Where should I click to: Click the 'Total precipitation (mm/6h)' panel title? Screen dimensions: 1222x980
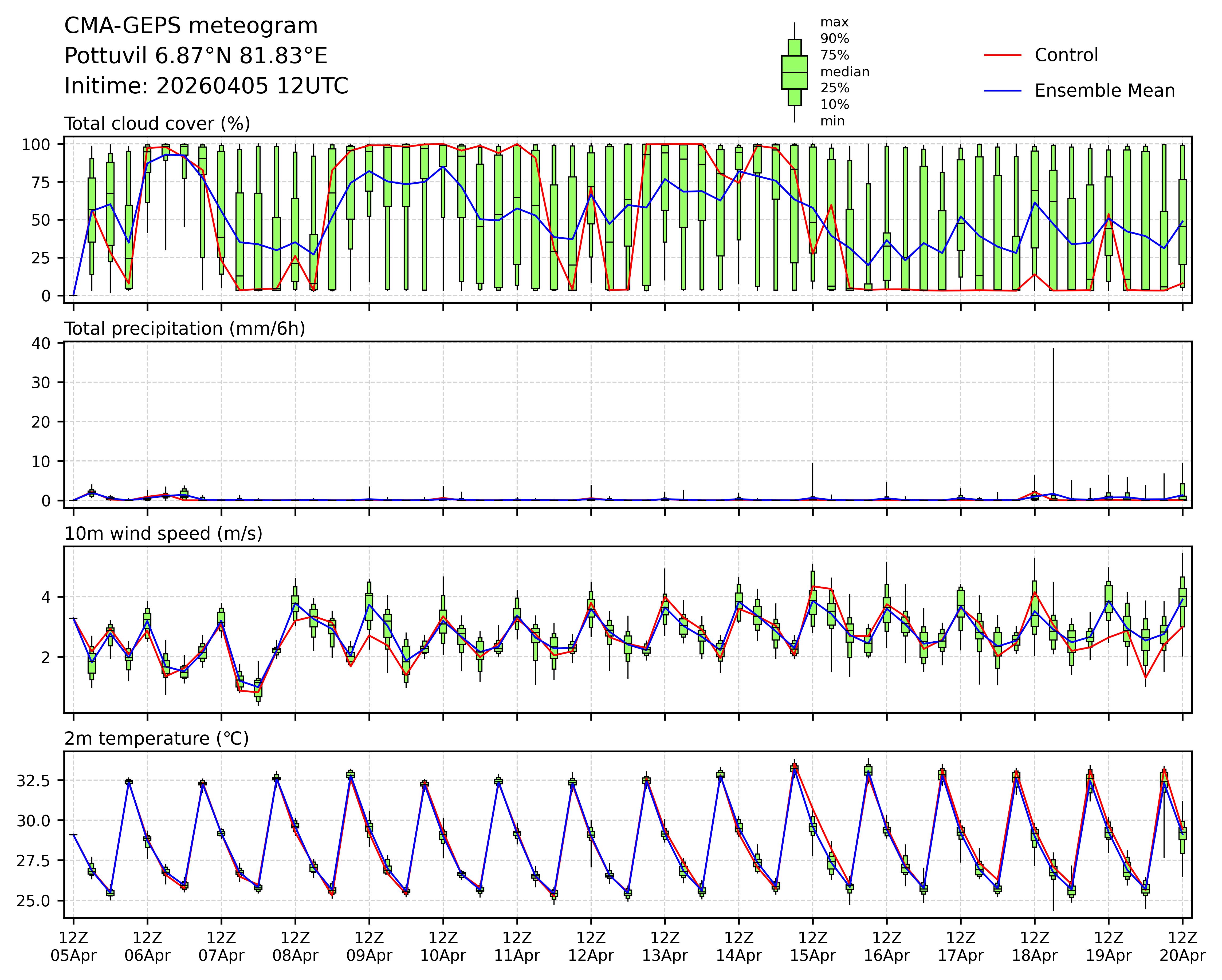point(185,329)
